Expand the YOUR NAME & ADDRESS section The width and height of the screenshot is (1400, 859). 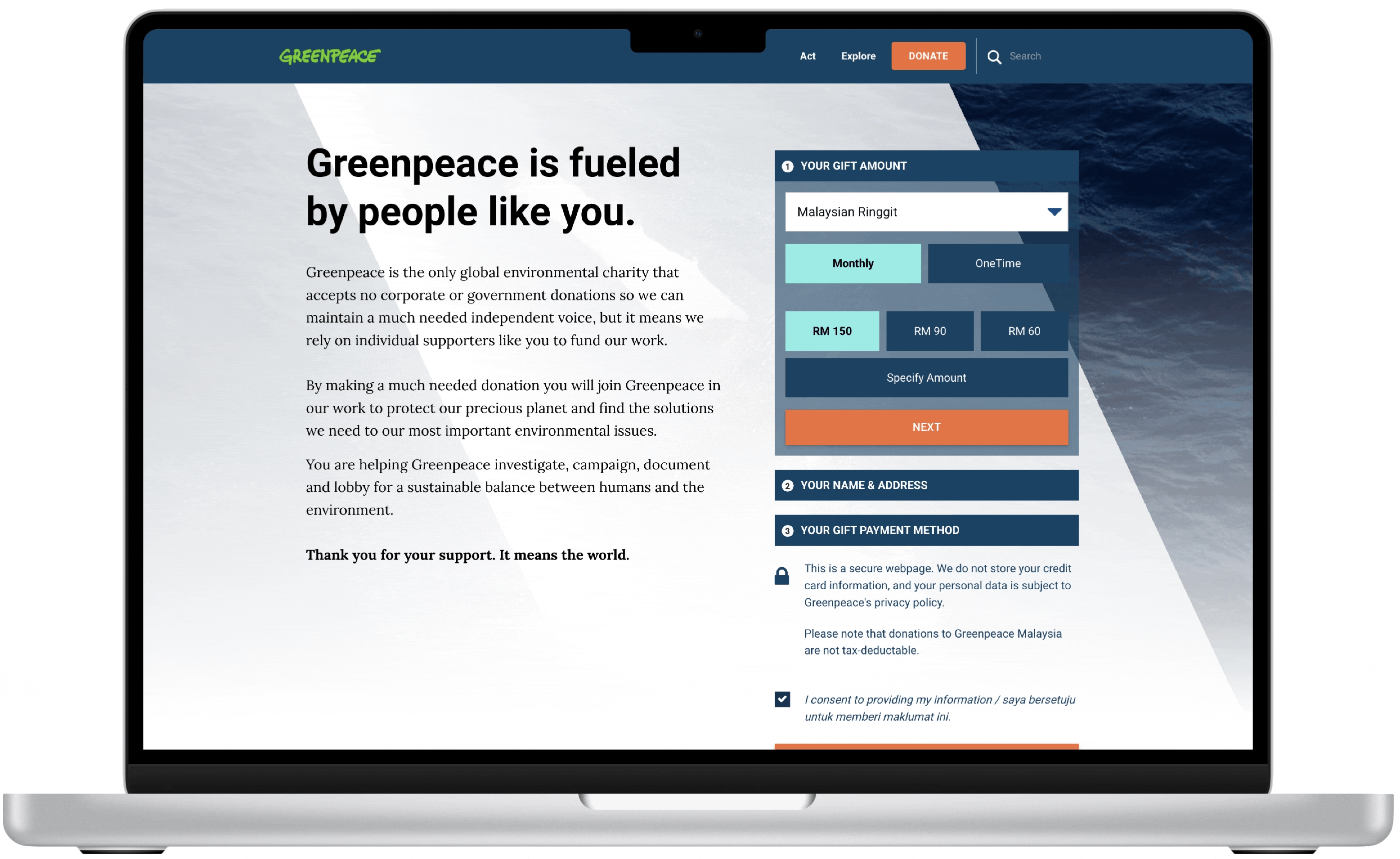point(925,485)
